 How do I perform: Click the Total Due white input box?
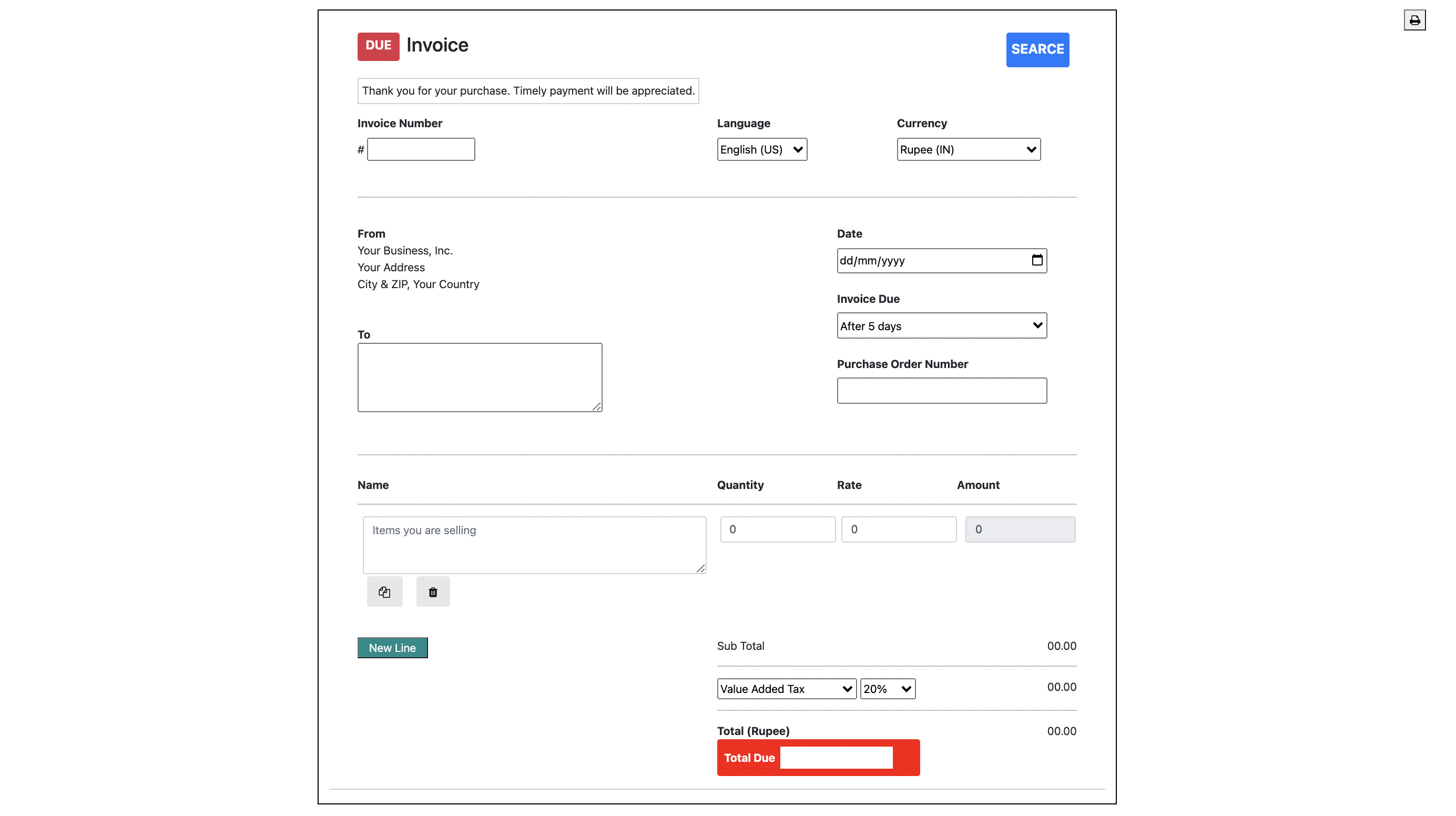836,758
